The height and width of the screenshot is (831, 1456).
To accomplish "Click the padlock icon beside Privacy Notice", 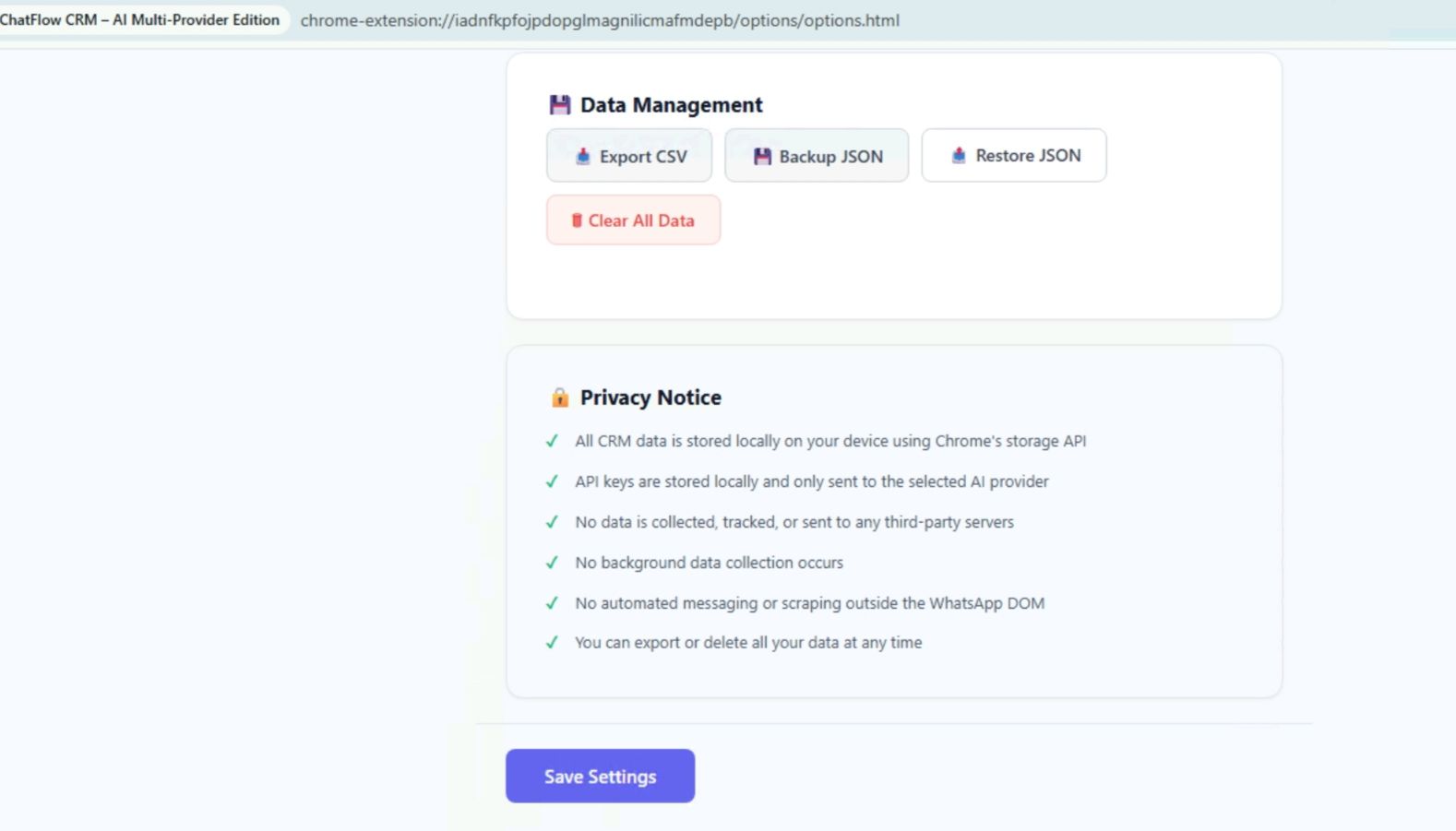I will point(560,398).
